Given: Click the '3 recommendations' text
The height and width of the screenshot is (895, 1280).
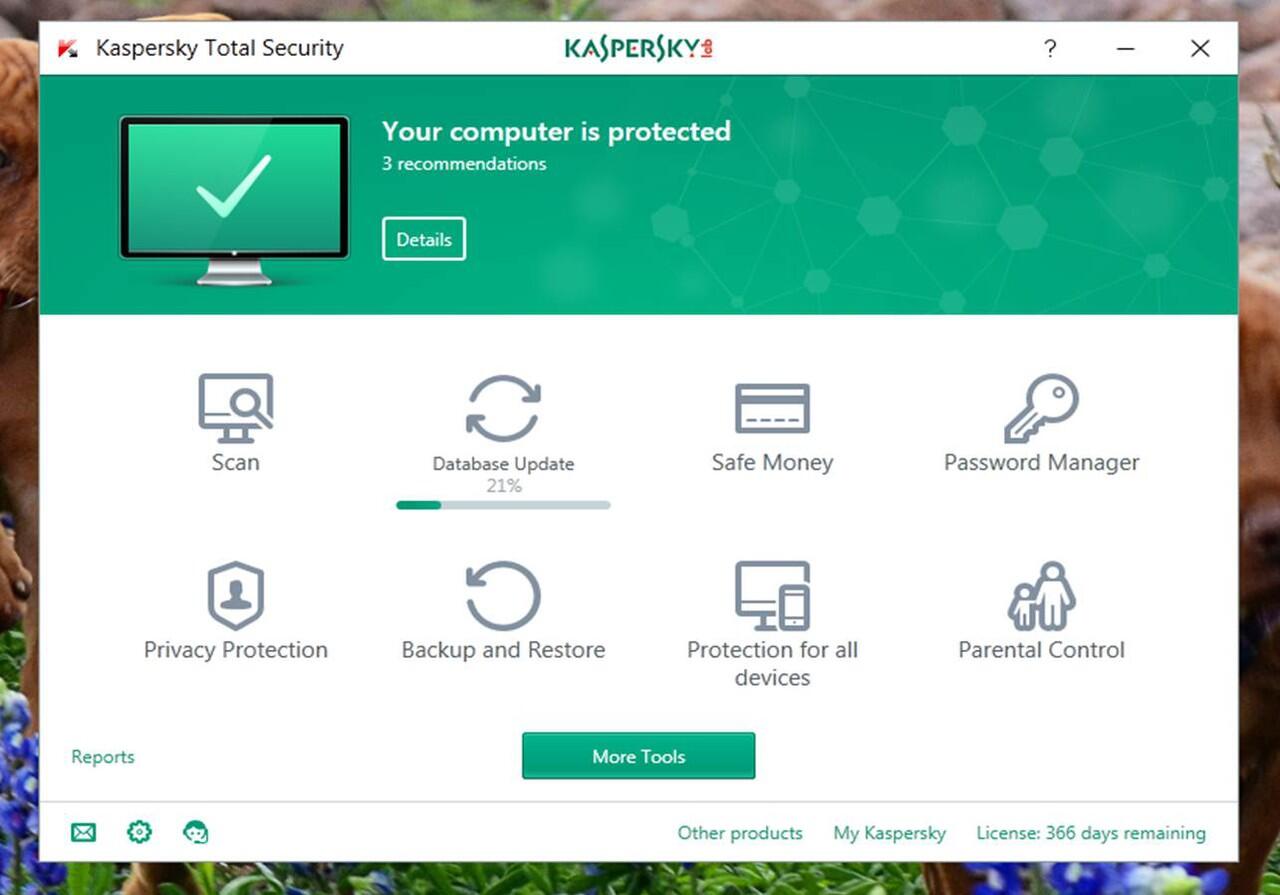Looking at the screenshot, I should (x=464, y=163).
